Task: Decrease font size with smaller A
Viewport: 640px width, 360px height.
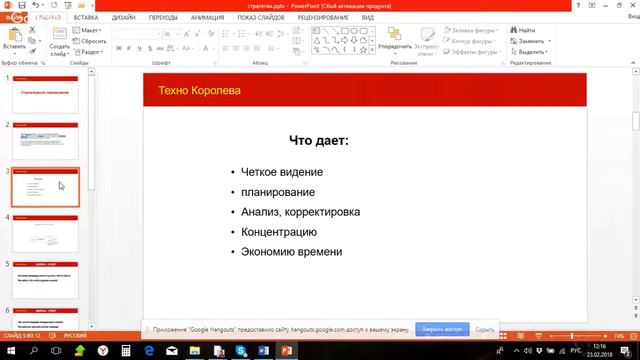Action: click(x=197, y=34)
